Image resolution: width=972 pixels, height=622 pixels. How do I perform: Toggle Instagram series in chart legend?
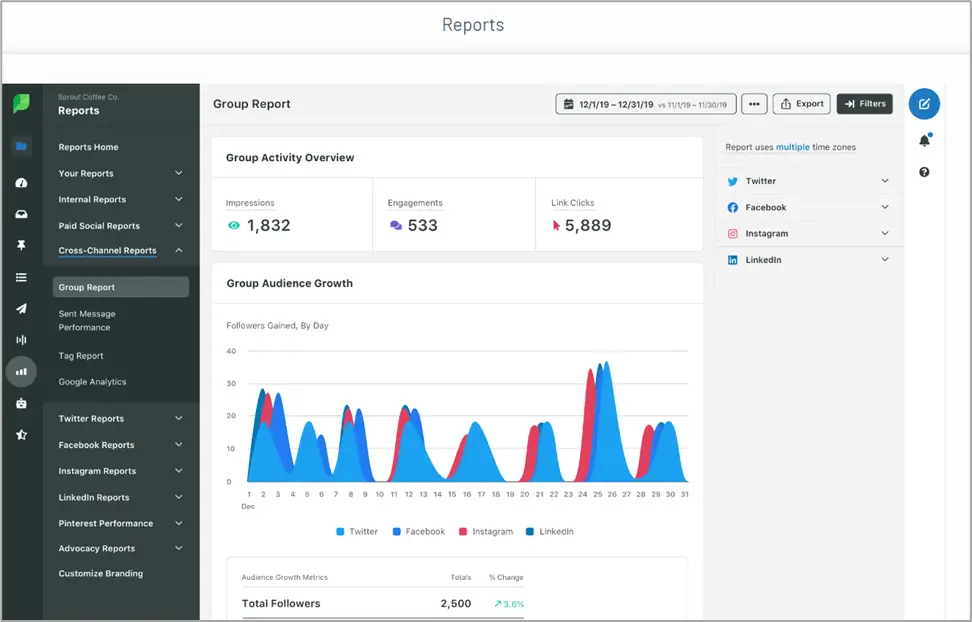pyautogui.click(x=486, y=531)
